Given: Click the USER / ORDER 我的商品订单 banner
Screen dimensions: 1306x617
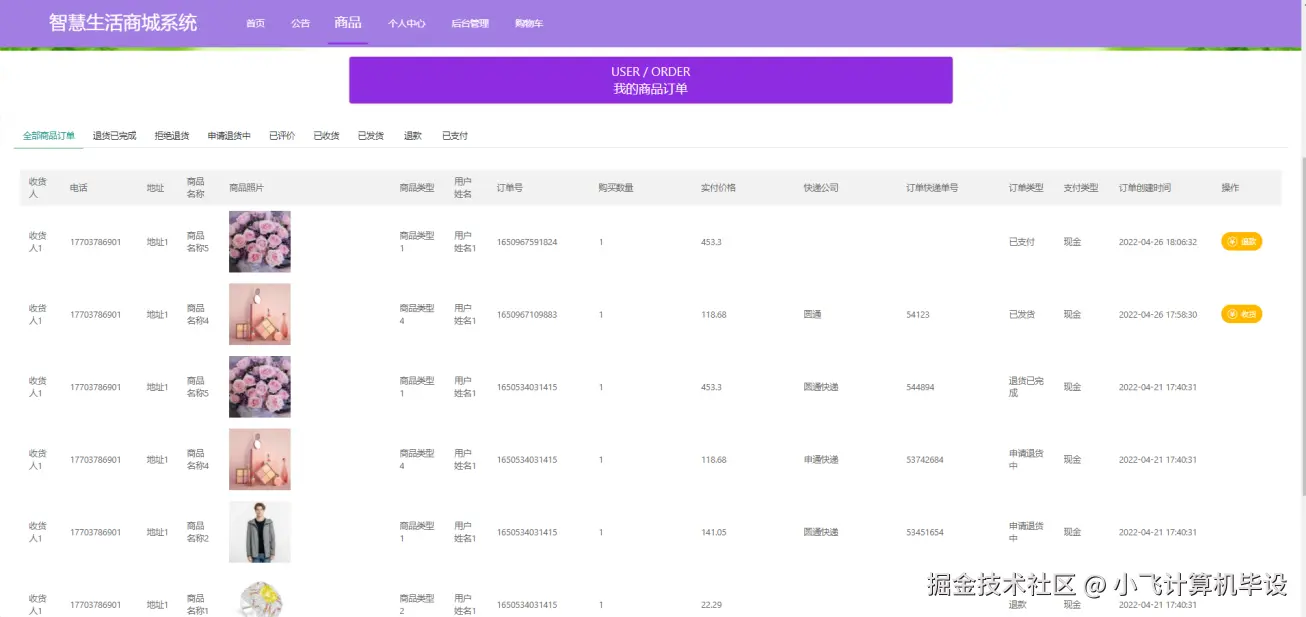Looking at the screenshot, I should tap(651, 80).
